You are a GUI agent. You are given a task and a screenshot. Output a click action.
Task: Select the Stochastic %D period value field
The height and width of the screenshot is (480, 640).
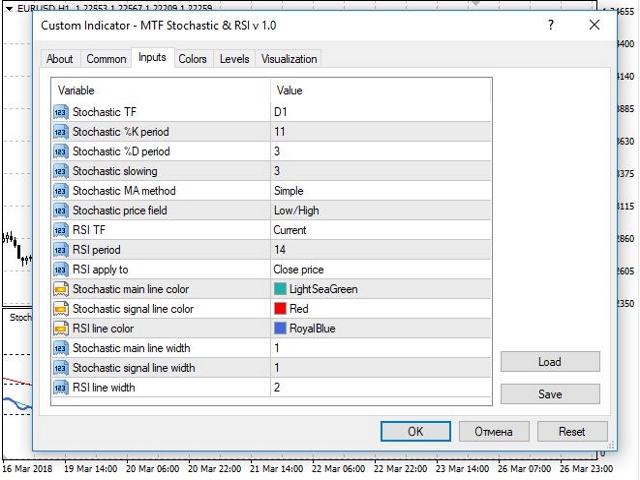point(380,151)
